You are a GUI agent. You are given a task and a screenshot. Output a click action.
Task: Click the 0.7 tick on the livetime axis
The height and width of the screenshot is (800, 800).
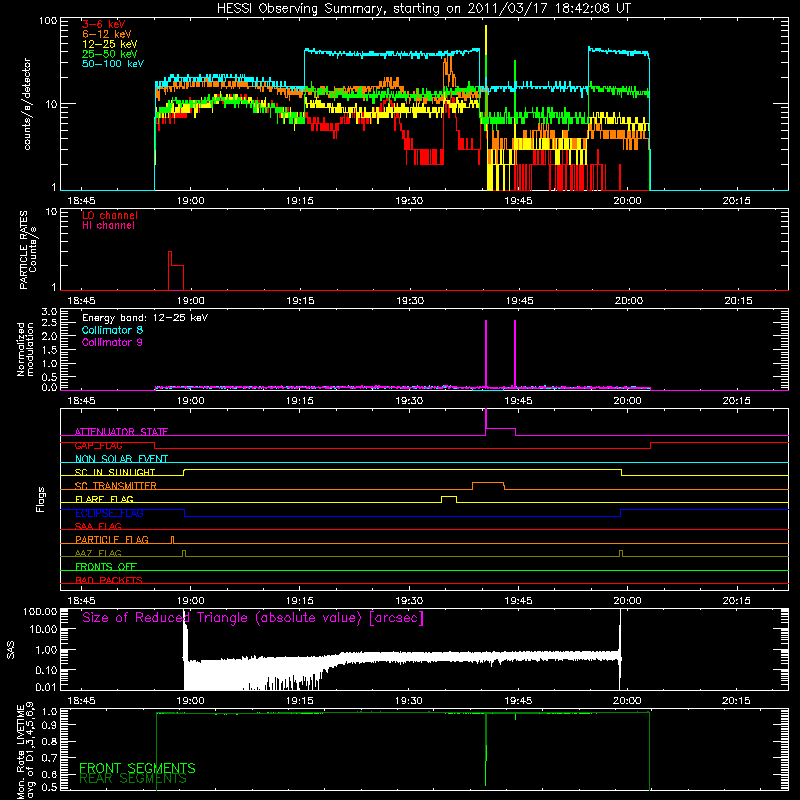click(x=49, y=758)
